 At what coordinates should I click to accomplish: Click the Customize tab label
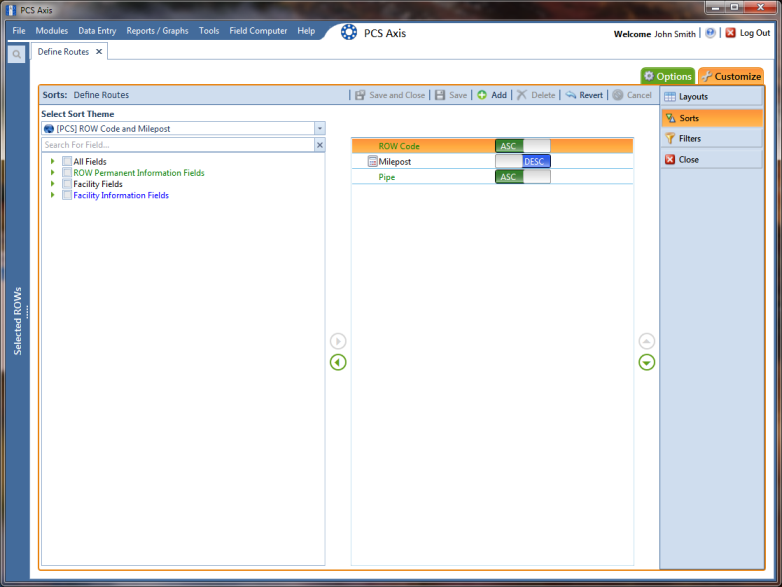point(738,76)
